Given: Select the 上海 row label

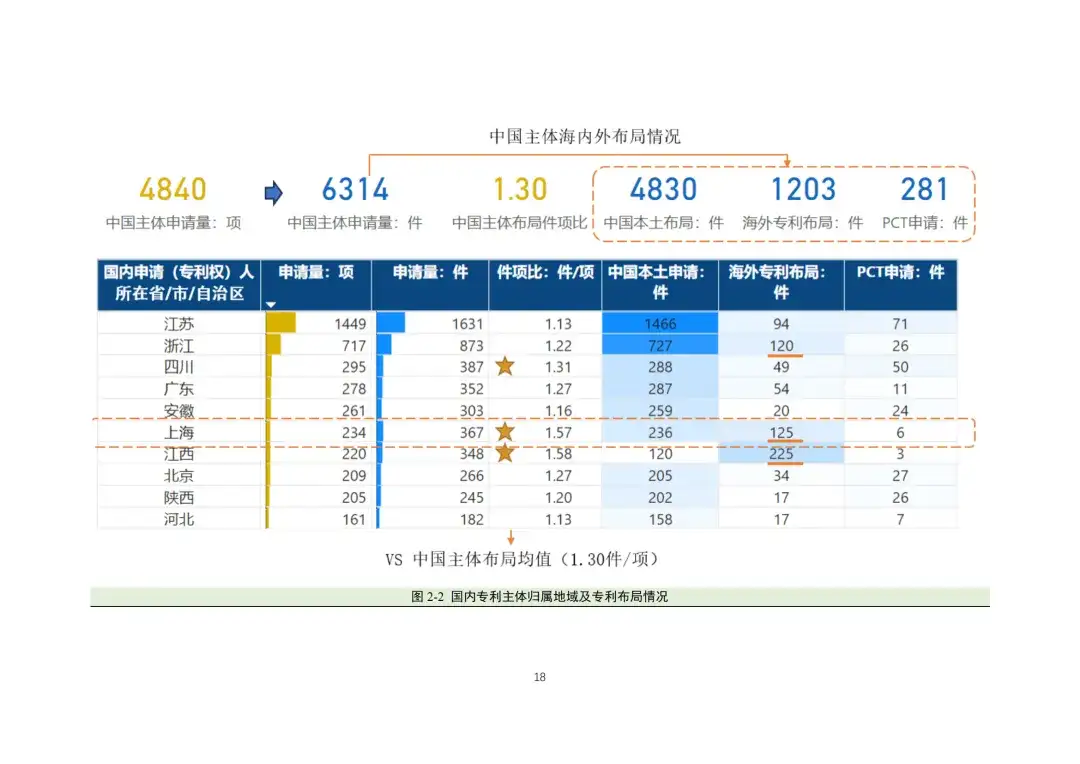Looking at the screenshot, I should (179, 432).
